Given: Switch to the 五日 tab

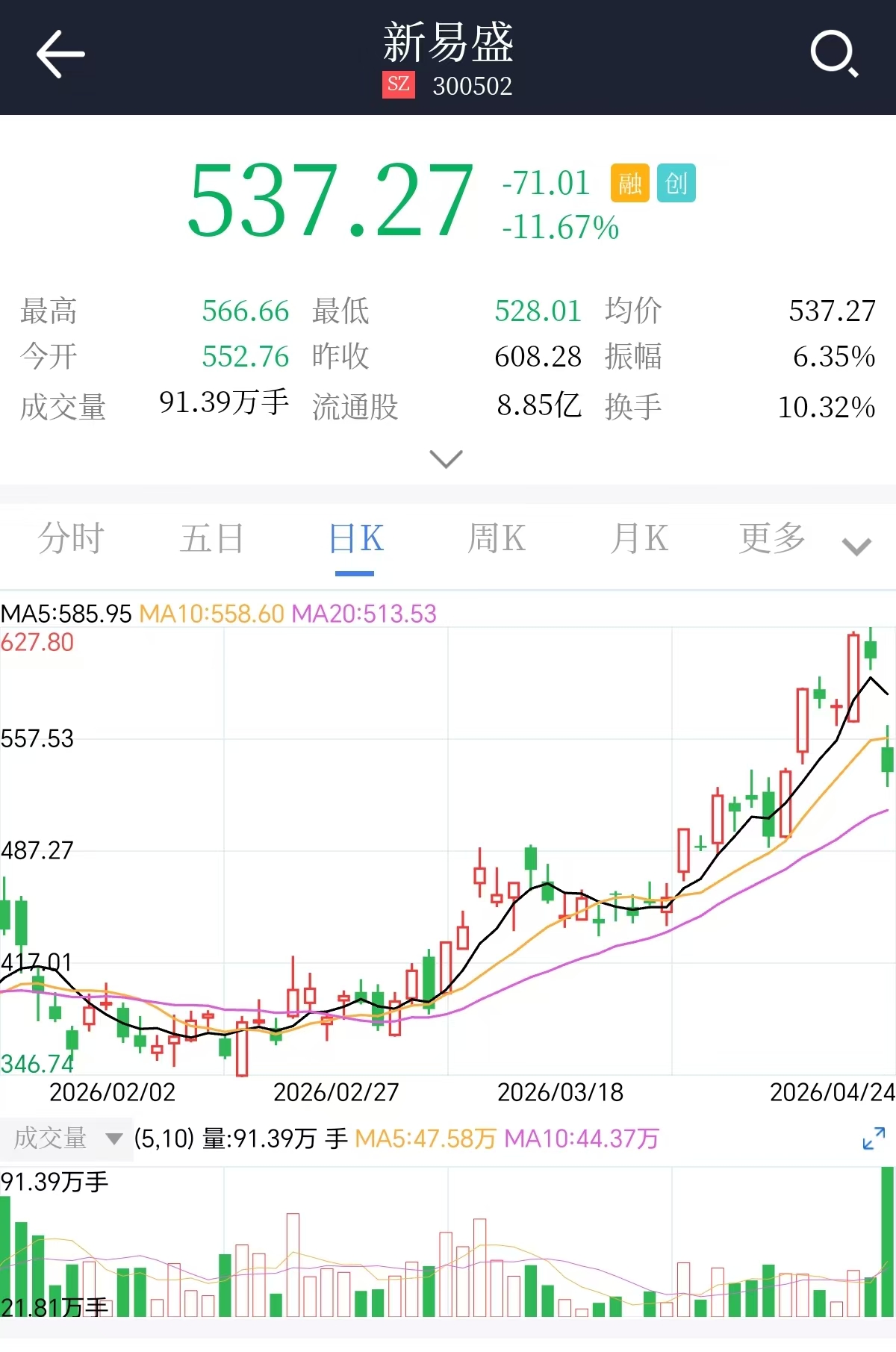Looking at the screenshot, I should point(212,538).
